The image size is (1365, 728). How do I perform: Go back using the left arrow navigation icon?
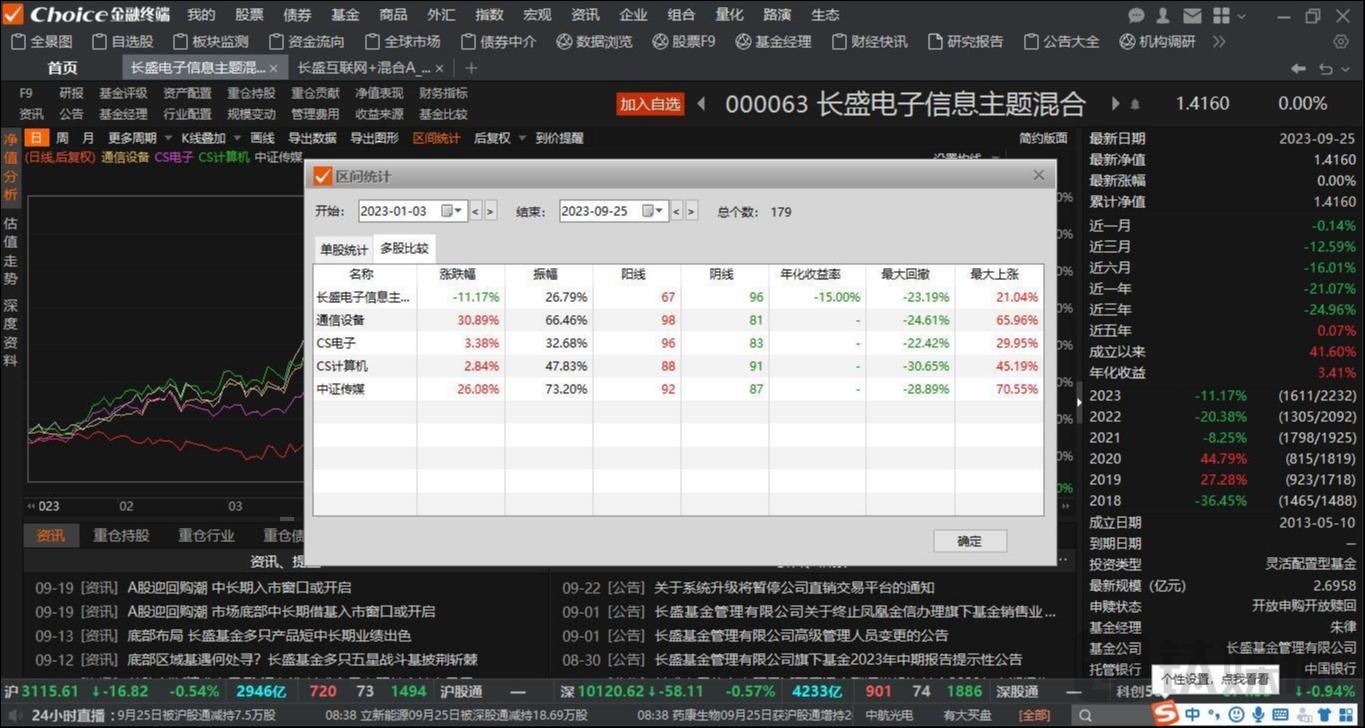(1298, 68)
